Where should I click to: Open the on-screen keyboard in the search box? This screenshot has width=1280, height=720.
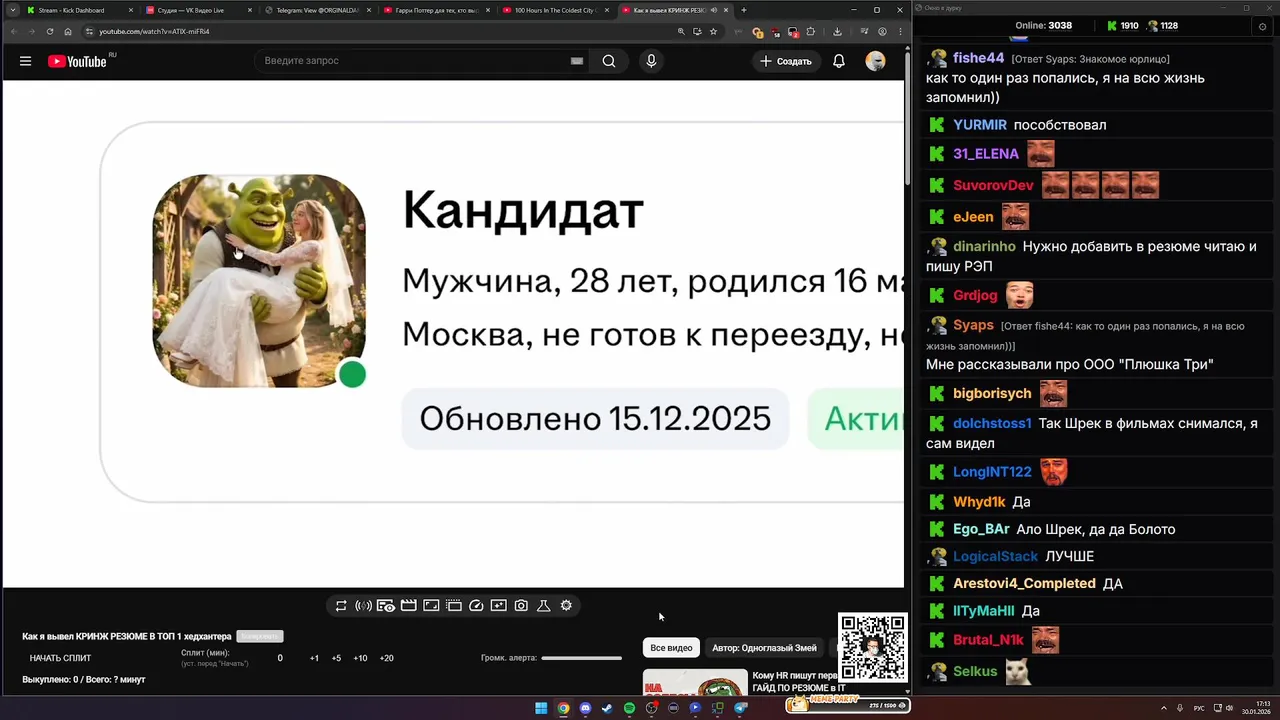click(x=577, y=61)
